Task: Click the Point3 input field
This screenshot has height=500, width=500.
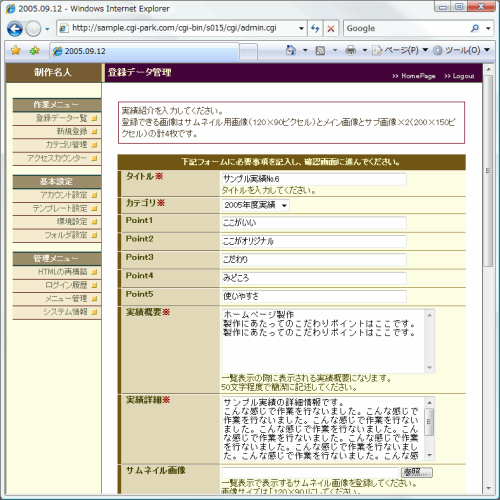Action: (314, 259)
